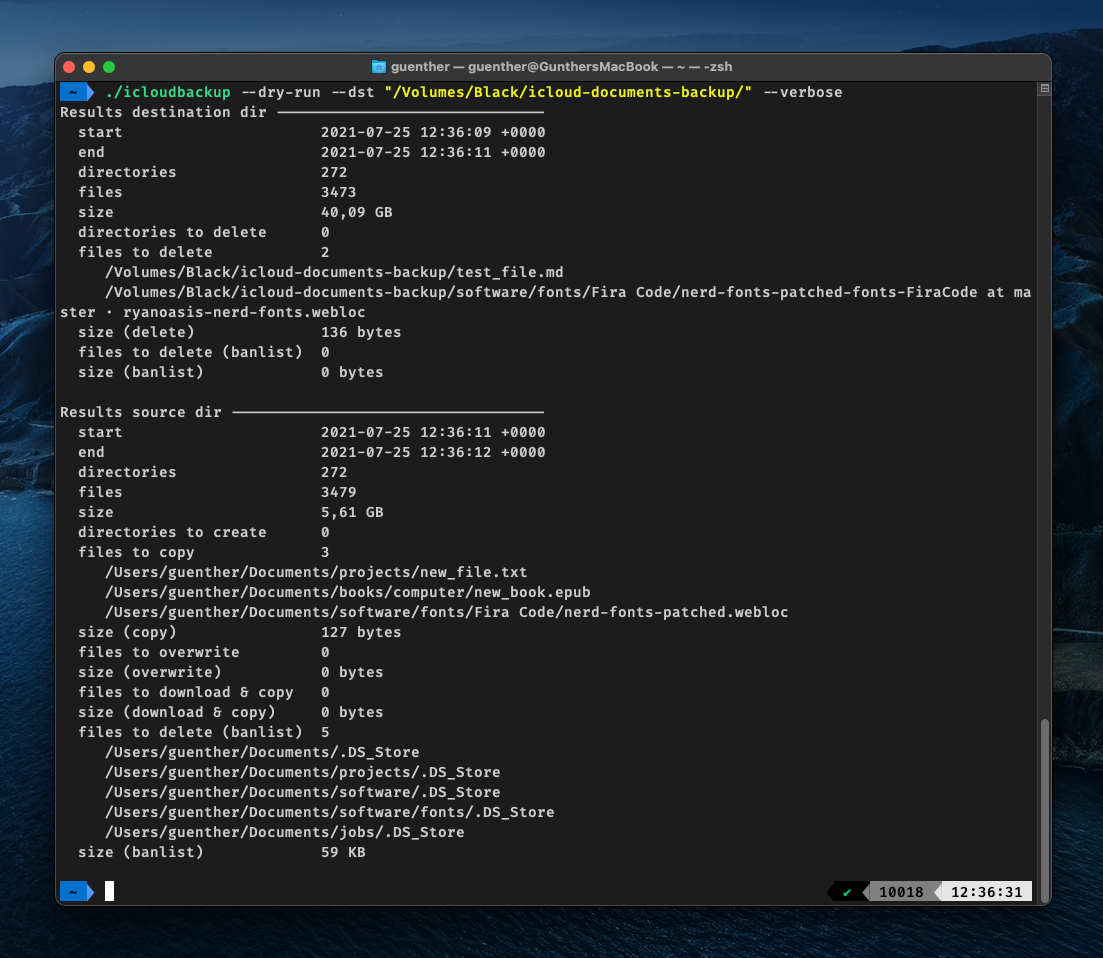Click the 'Results source dir' heading
This screenshot has height=958, width=1103.
(x=141, y=412)
